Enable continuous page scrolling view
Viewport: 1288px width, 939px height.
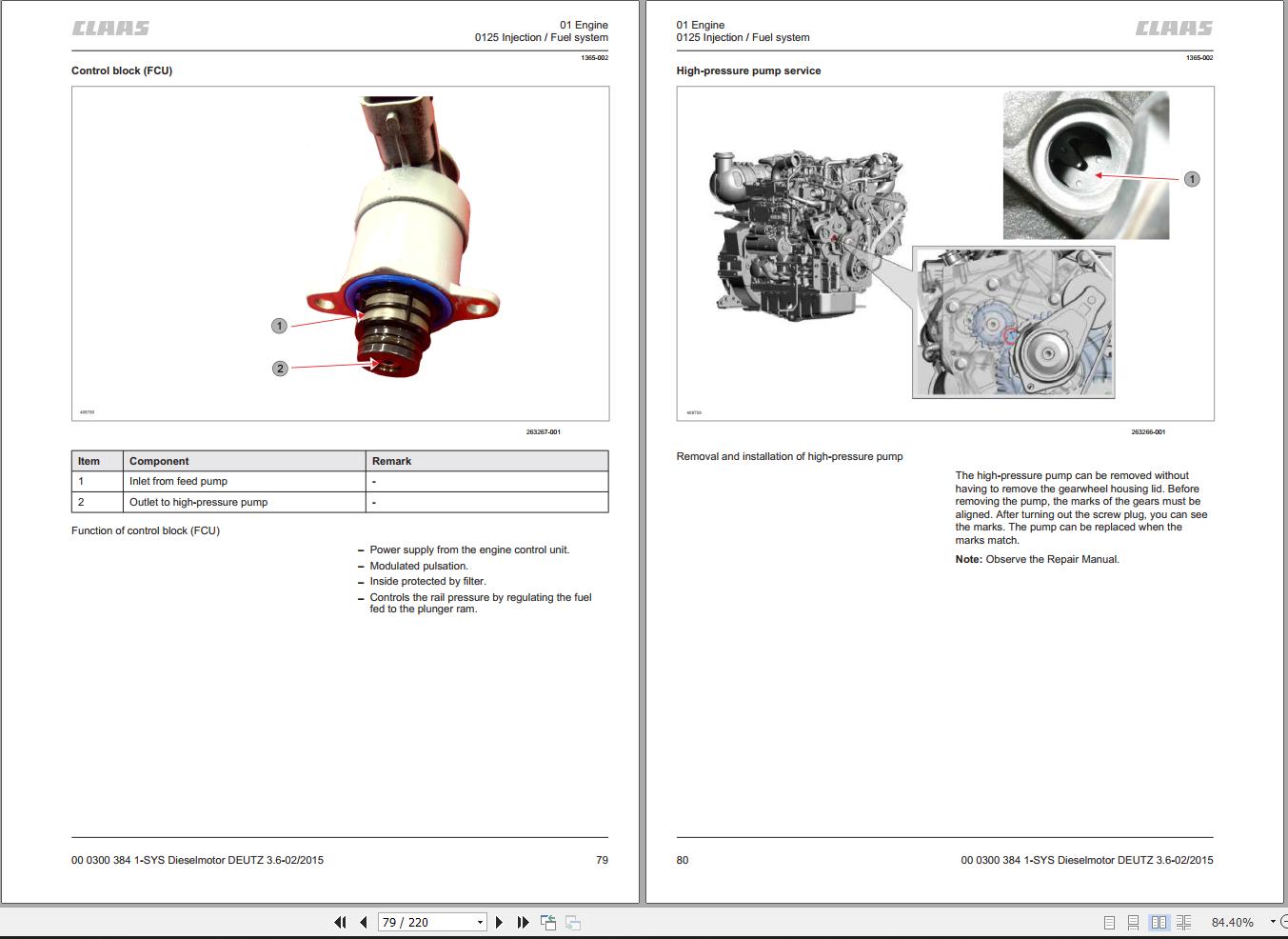pyautogui.click(x=1133, y=922)
